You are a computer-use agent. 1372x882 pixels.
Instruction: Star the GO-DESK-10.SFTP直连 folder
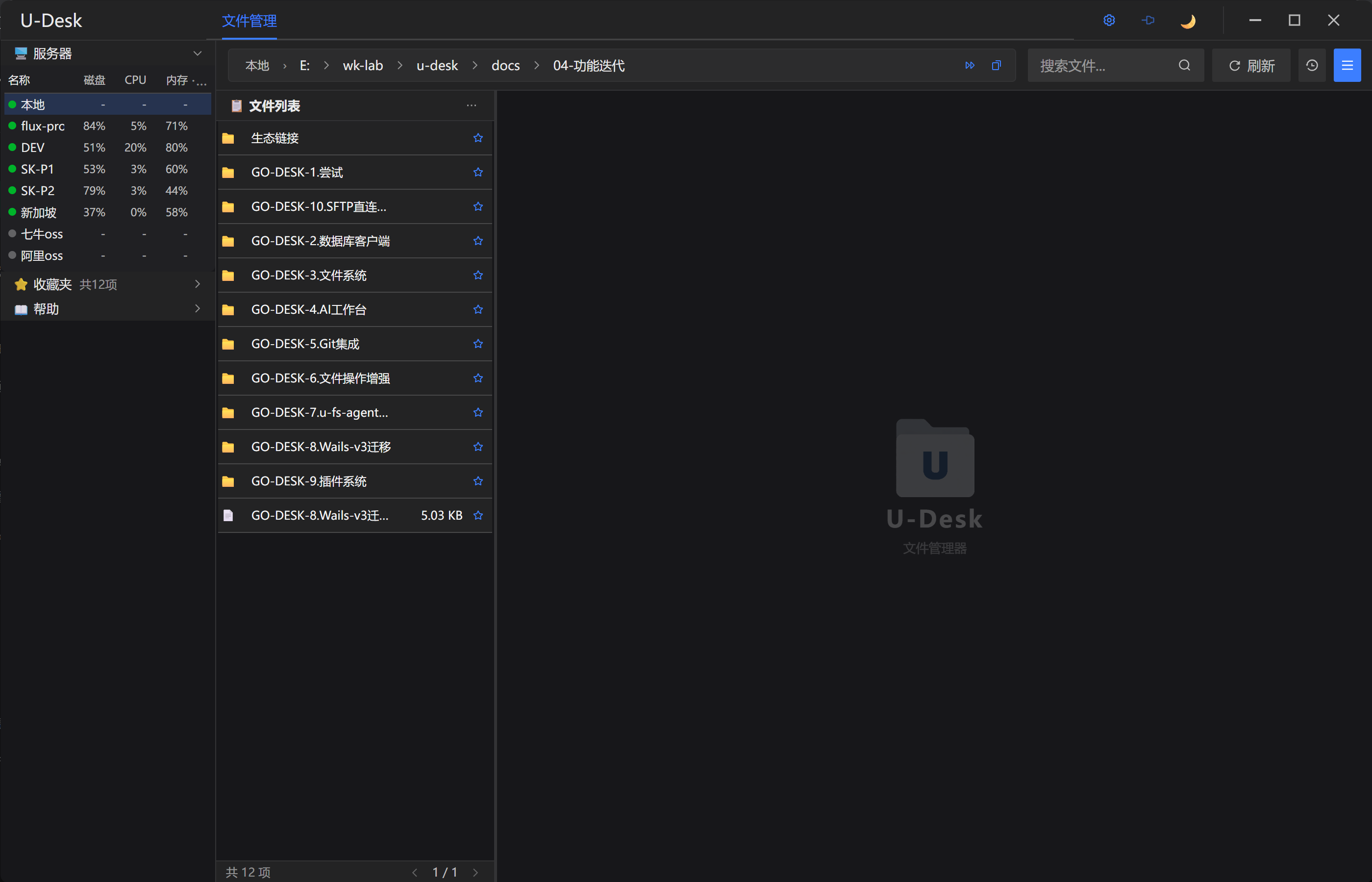(x=478, y=207)
